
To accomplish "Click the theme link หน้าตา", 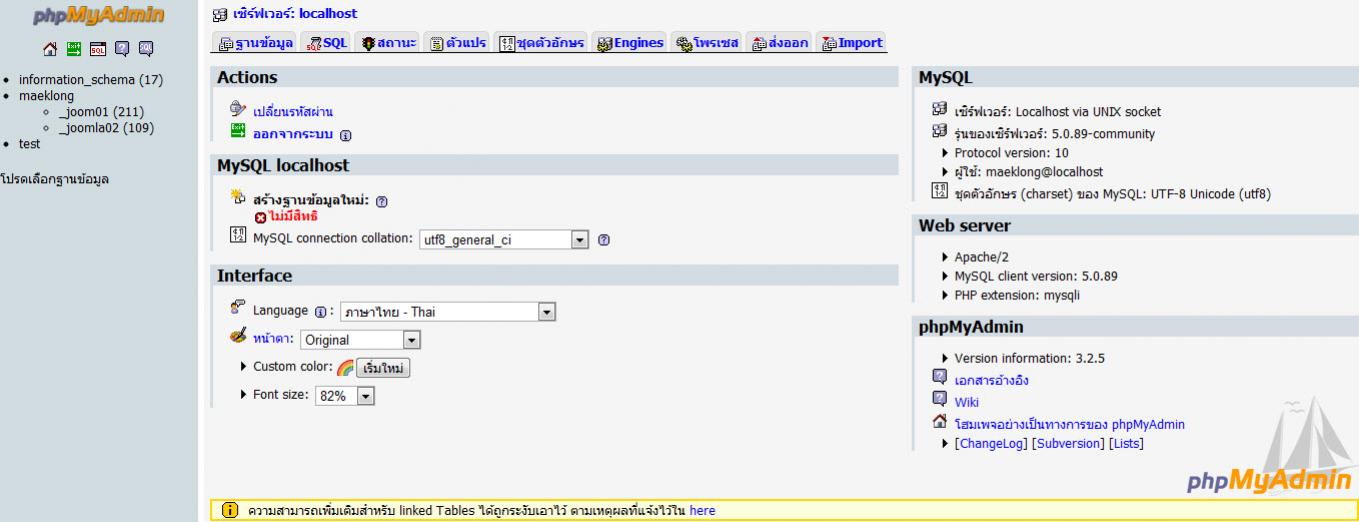I will click(x=275, y=340).
